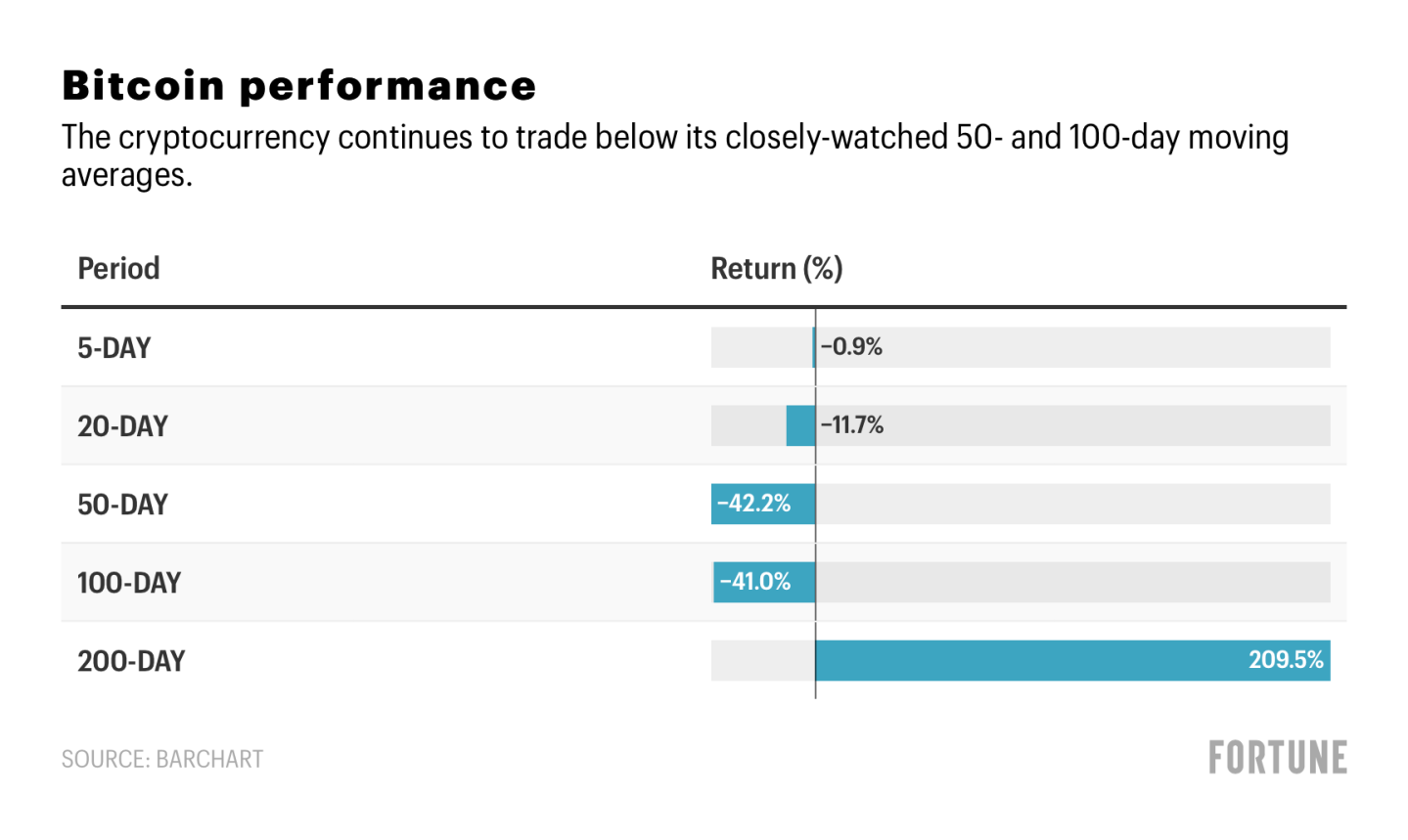The width and height of the screenshot is (1408, 840).
Task: Click the 209.5% value label
Action: click(1286, 660)
